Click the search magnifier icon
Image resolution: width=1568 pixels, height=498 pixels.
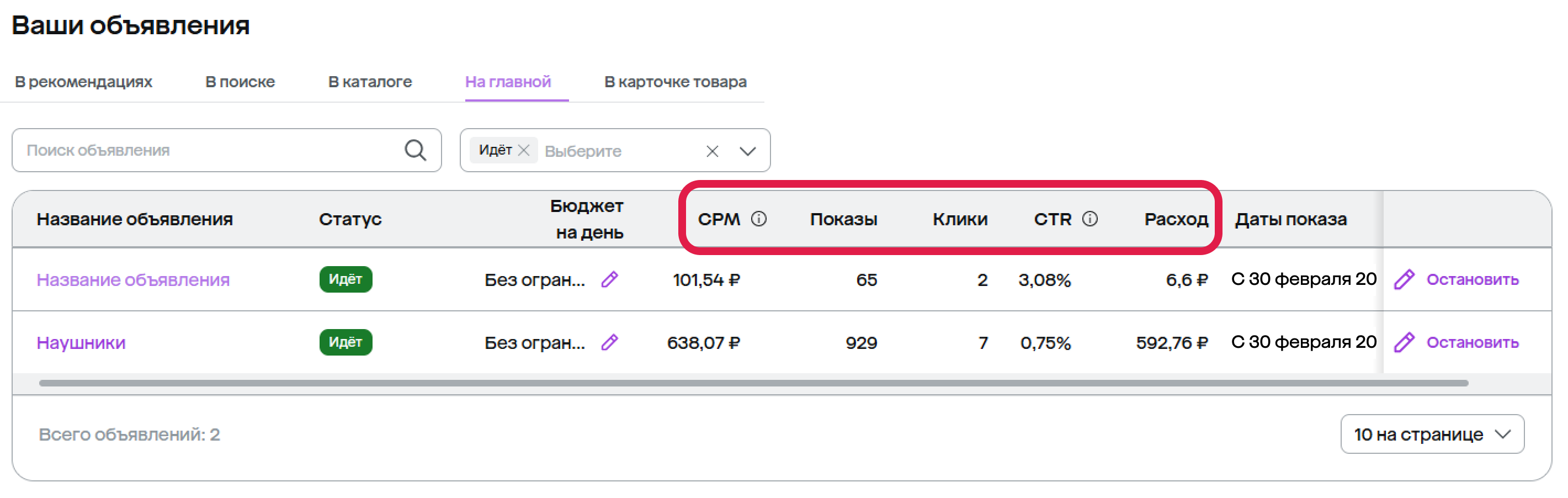coord(415,150)
